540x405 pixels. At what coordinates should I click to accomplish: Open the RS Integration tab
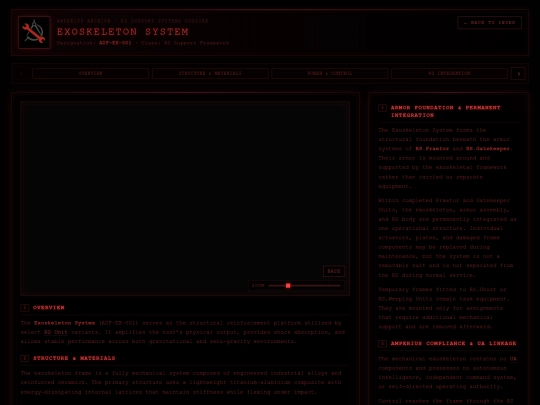[x=449, y=73]
